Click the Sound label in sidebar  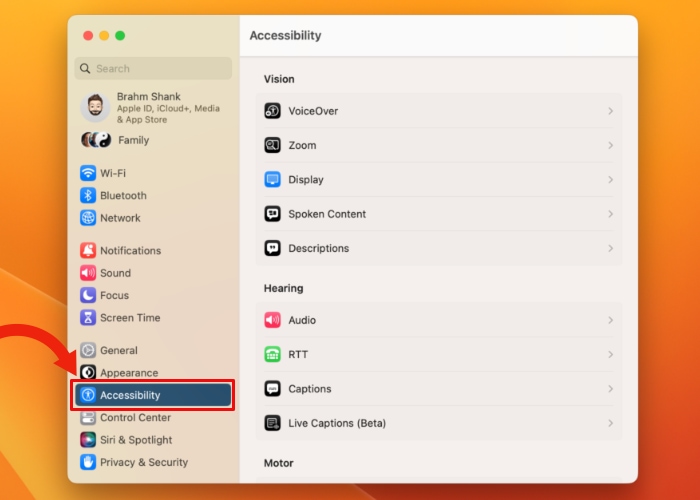pyautogui.click(x=115, y=273)
